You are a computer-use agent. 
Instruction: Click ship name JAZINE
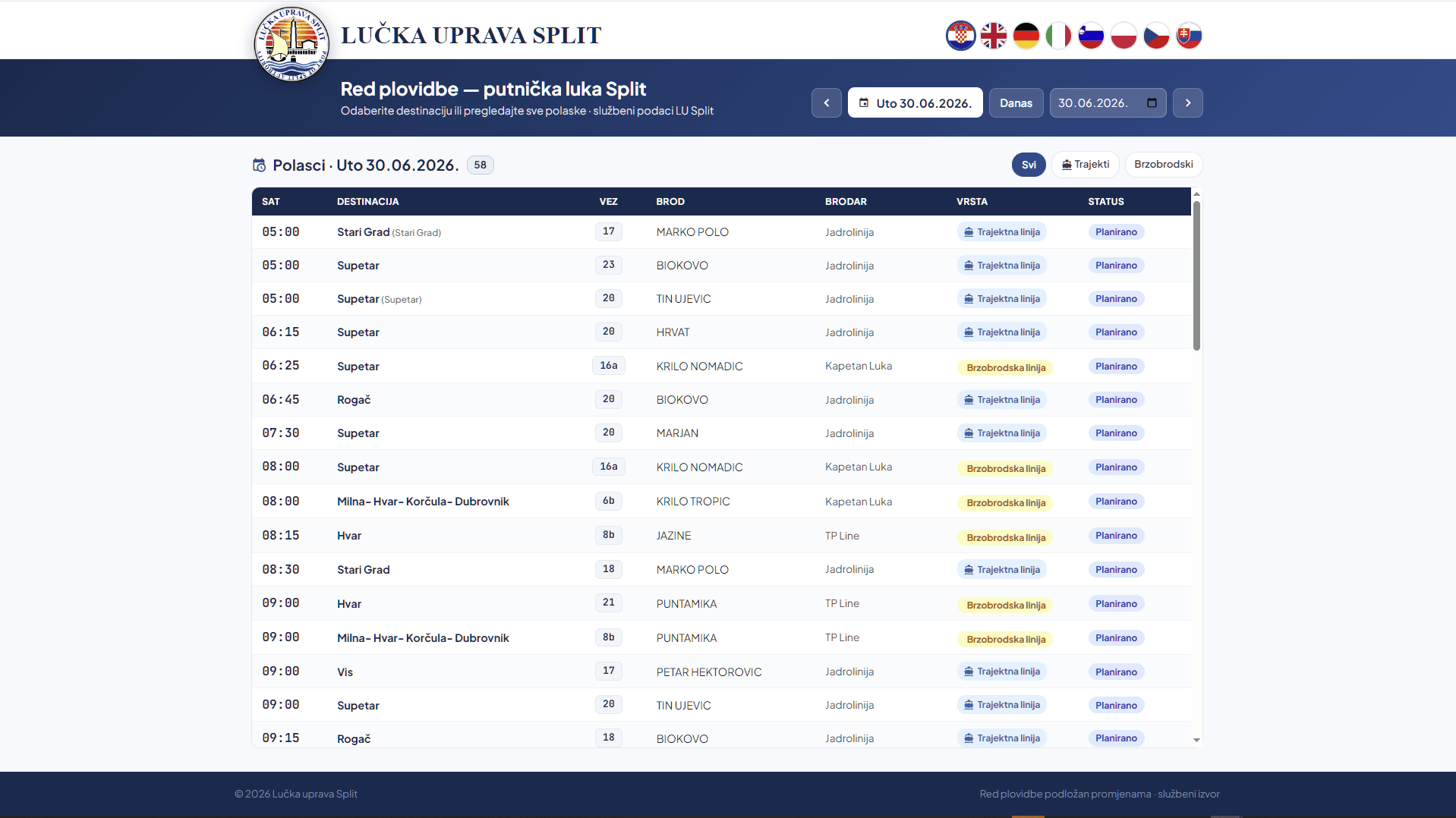673,536
